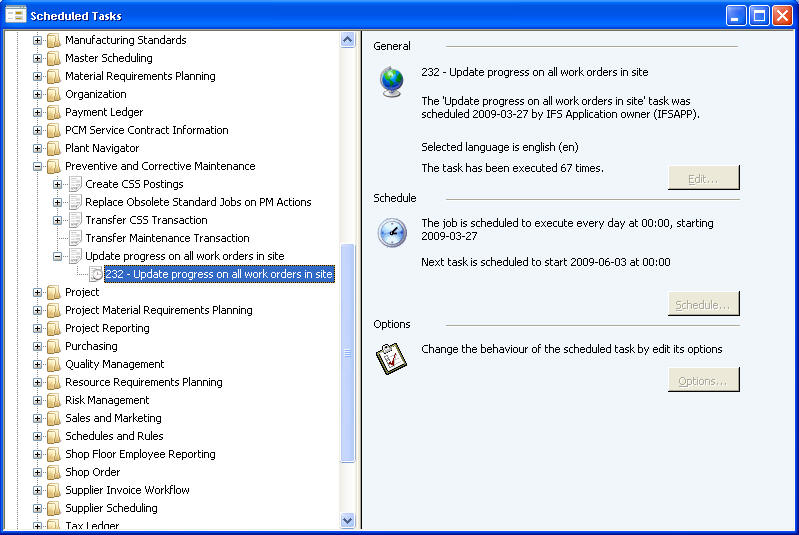Image resolution: width=799 pixels, height=535 pixels.
Task: Click text 'The task has been executed 67 times.'
Action: [512, 168]
